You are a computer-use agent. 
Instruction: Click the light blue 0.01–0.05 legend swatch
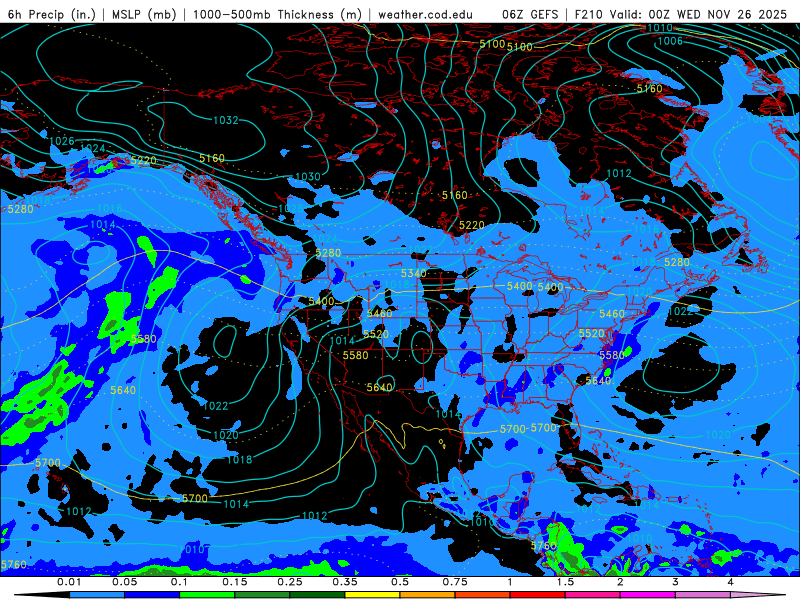pyautogui.click(x=97, y=595)
